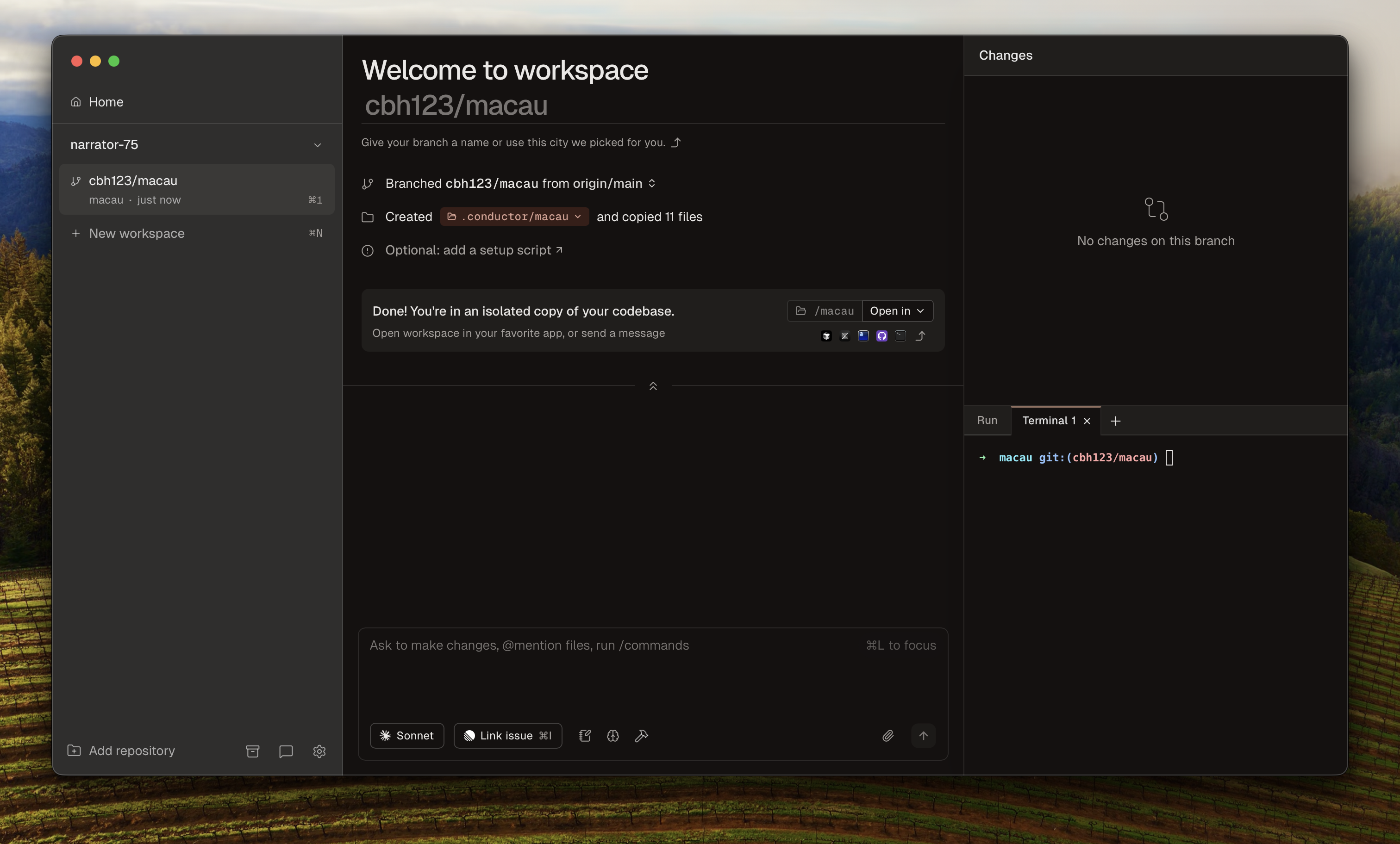The width and height of the screenshot is (1400, 844).
Task: Collapse the narrator-75 repository section
Action: (318, 145)
